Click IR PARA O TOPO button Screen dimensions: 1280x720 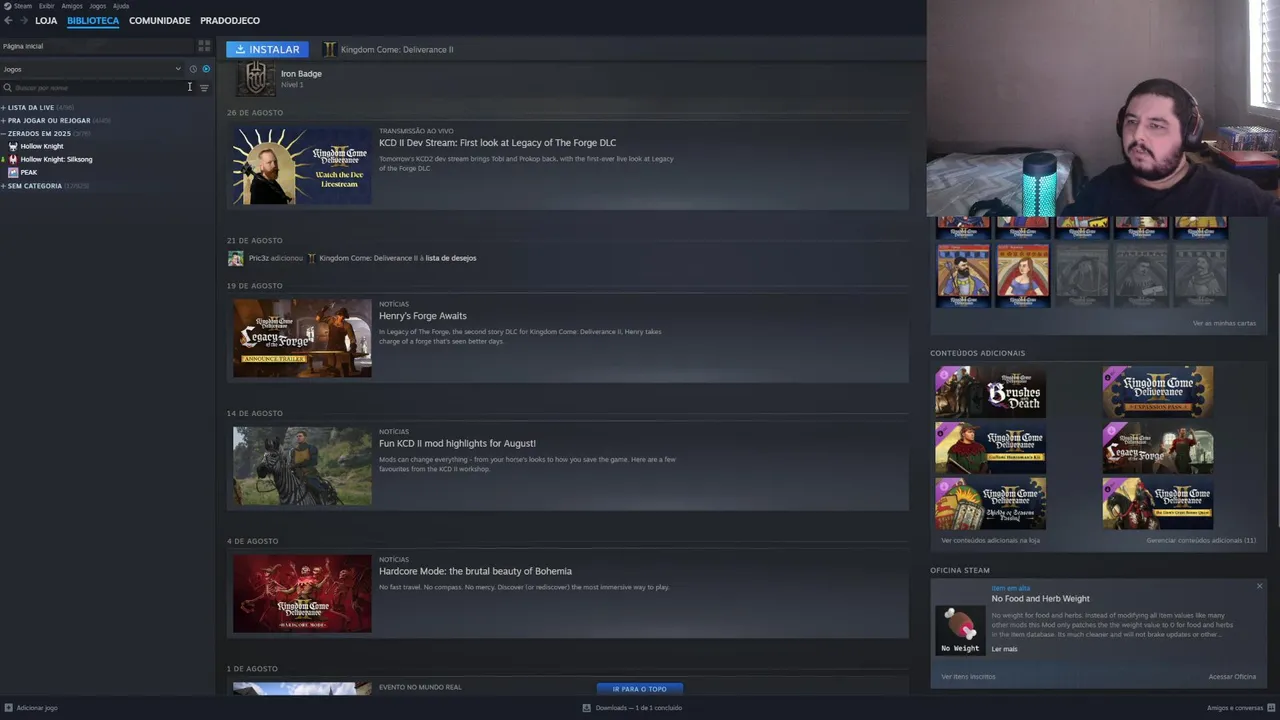tap(640, 689)
